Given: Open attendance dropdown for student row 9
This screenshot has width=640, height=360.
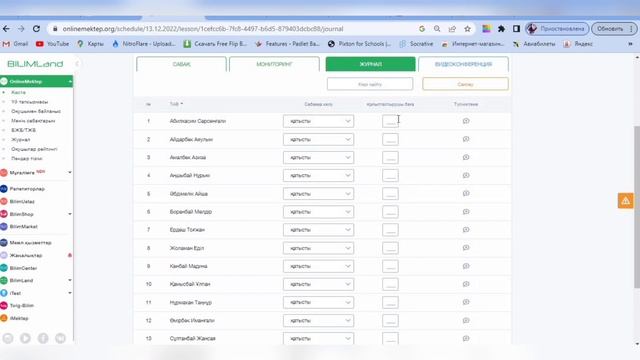Looking at the screenshot, I should click(318, 266).
